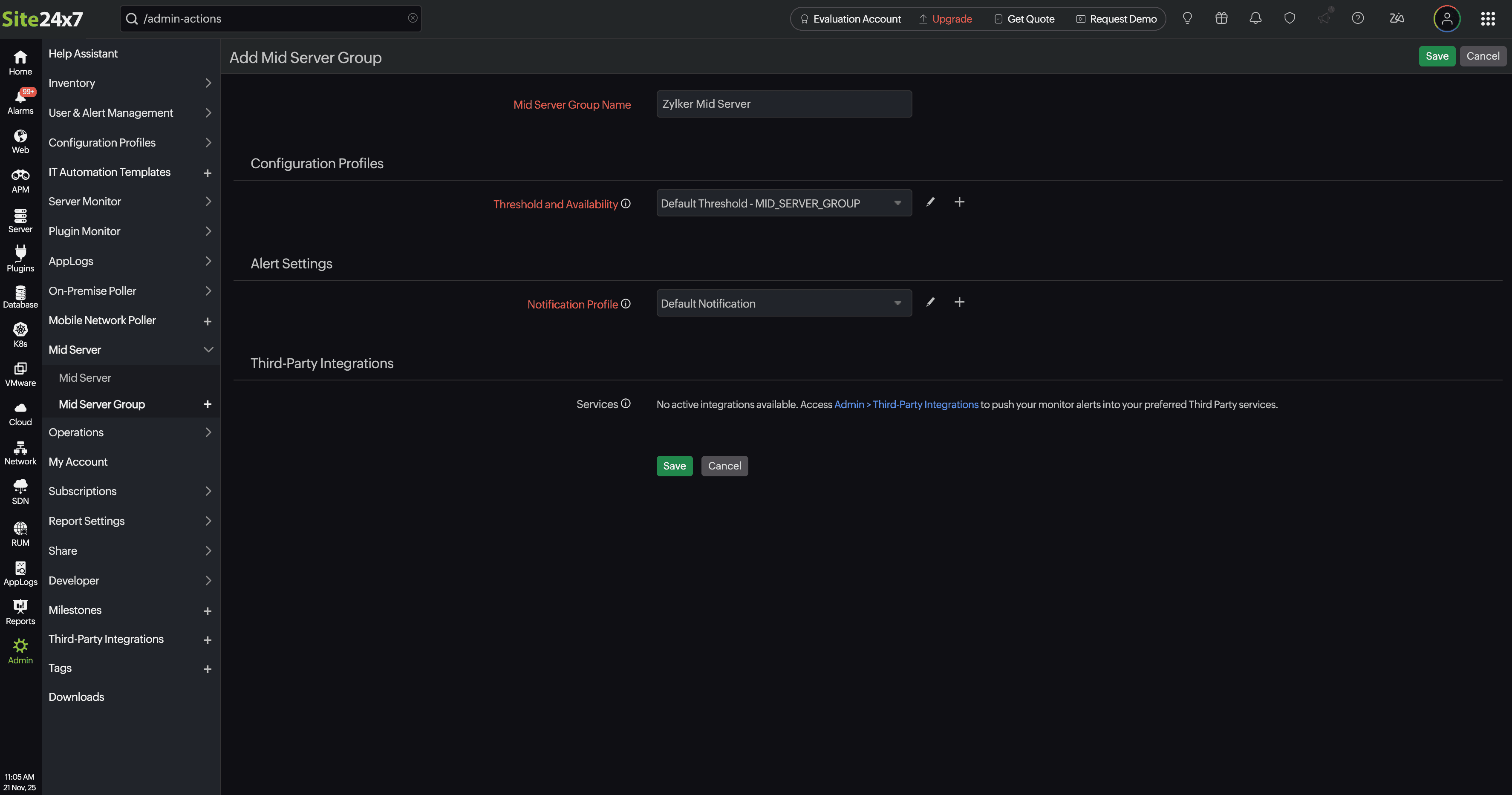This screenshot has width=1512, height=795.
Task: Open the app launcher grid icon
Action: tap(1487, 19)
